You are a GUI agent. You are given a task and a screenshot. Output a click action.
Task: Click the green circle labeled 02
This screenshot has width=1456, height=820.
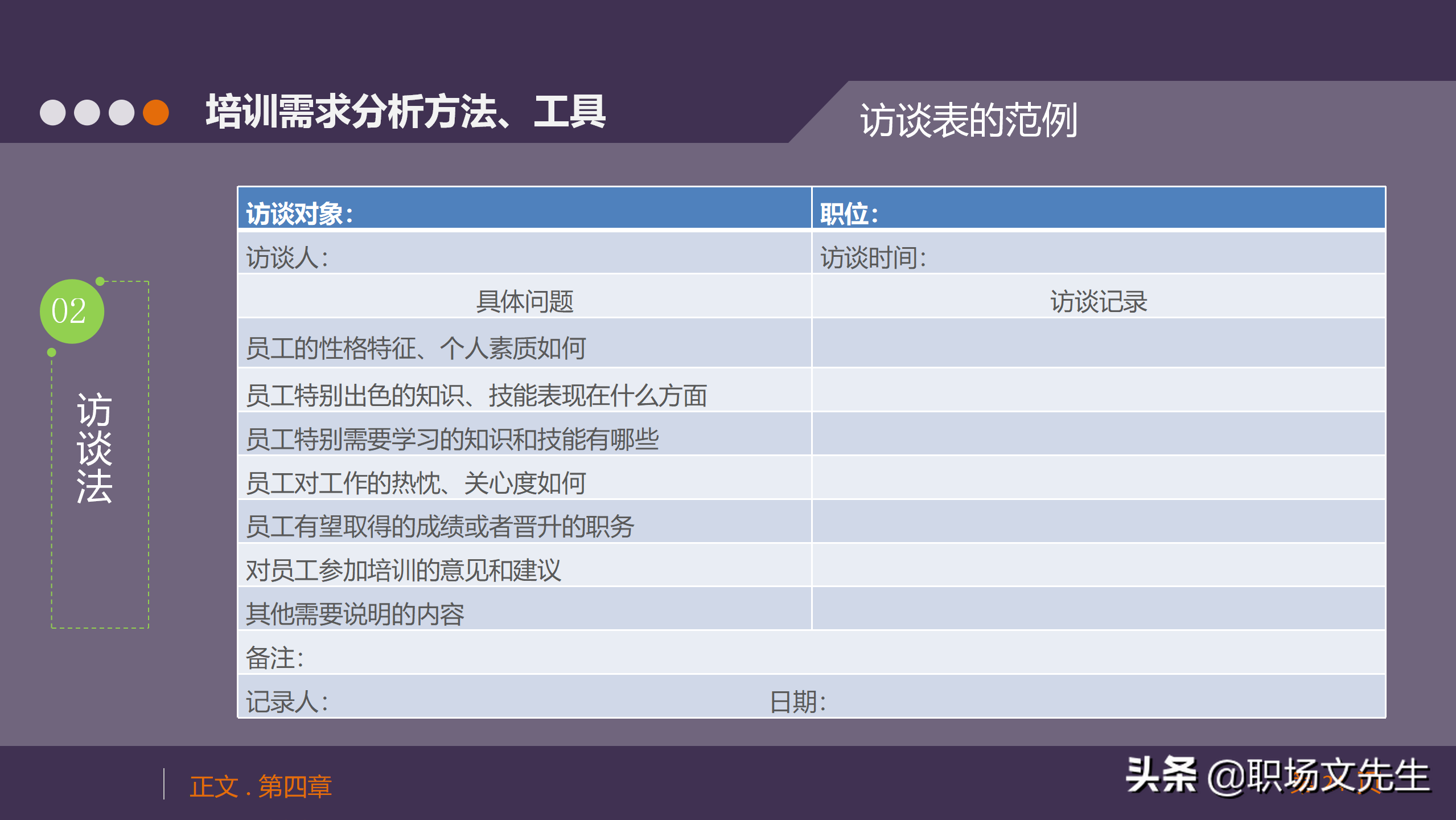(73, 313)
